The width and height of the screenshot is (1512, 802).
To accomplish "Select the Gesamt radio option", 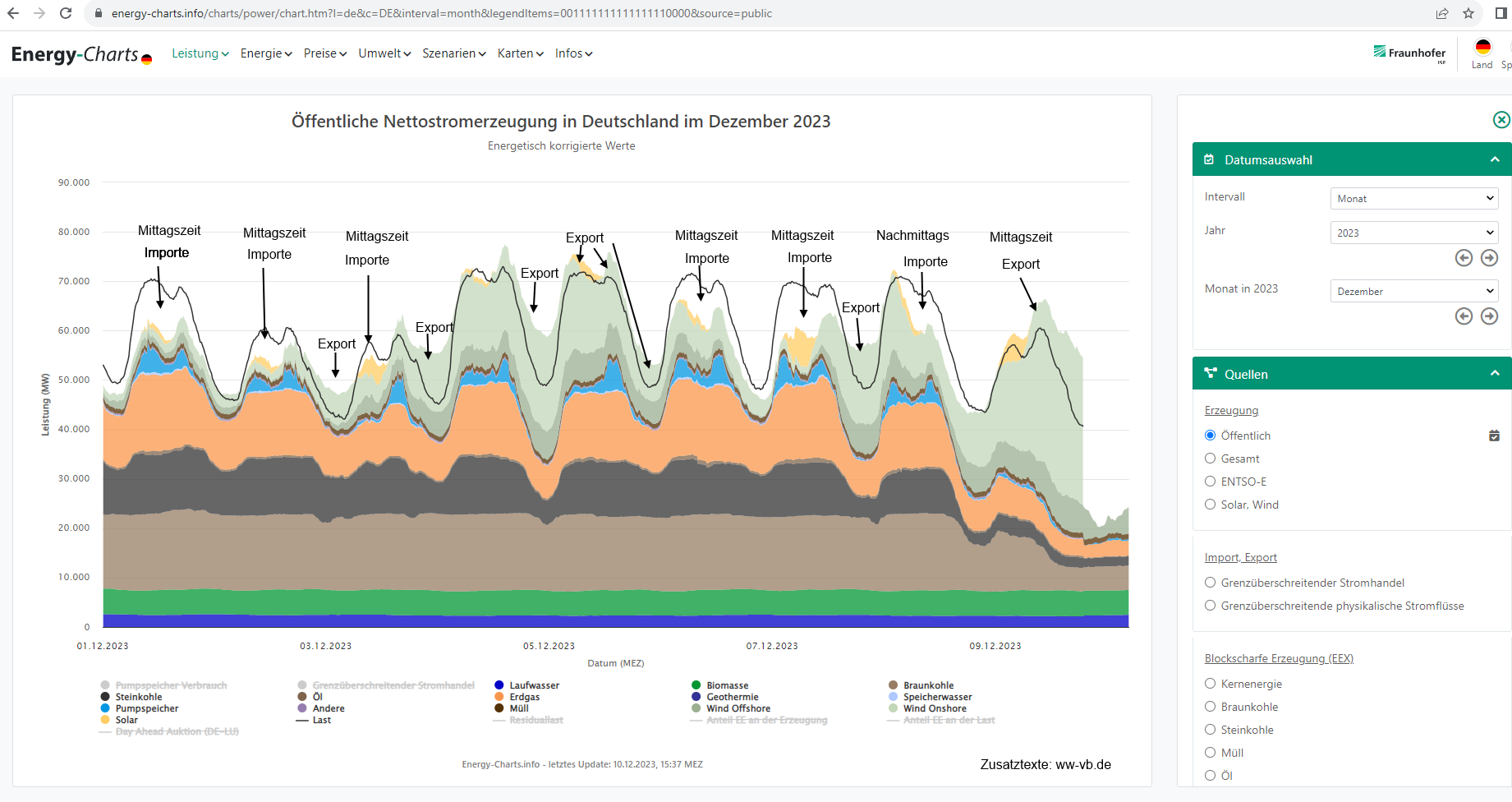I will click(x=1211, y=459).
